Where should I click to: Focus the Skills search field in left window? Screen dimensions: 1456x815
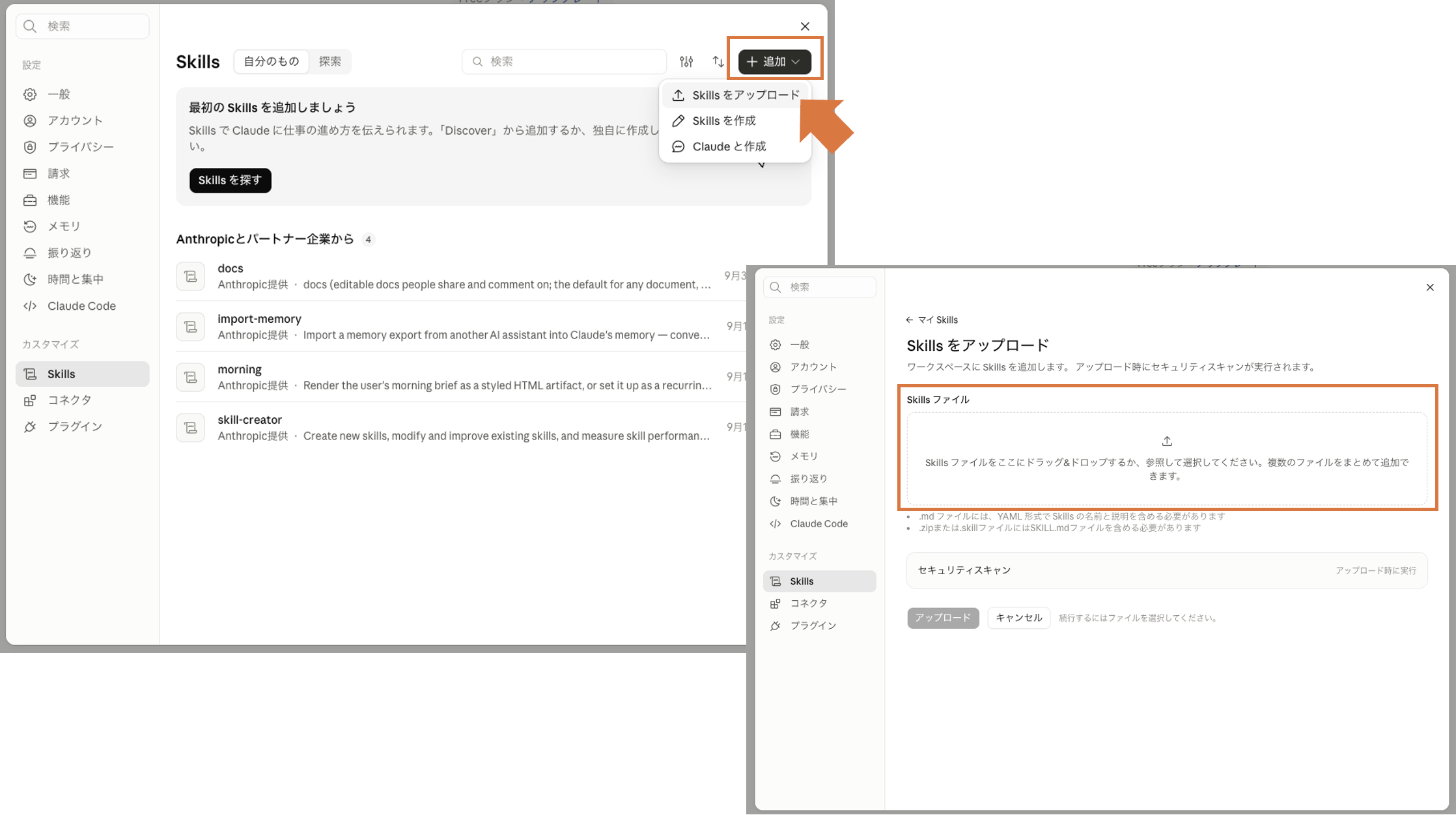click(564, 61)
